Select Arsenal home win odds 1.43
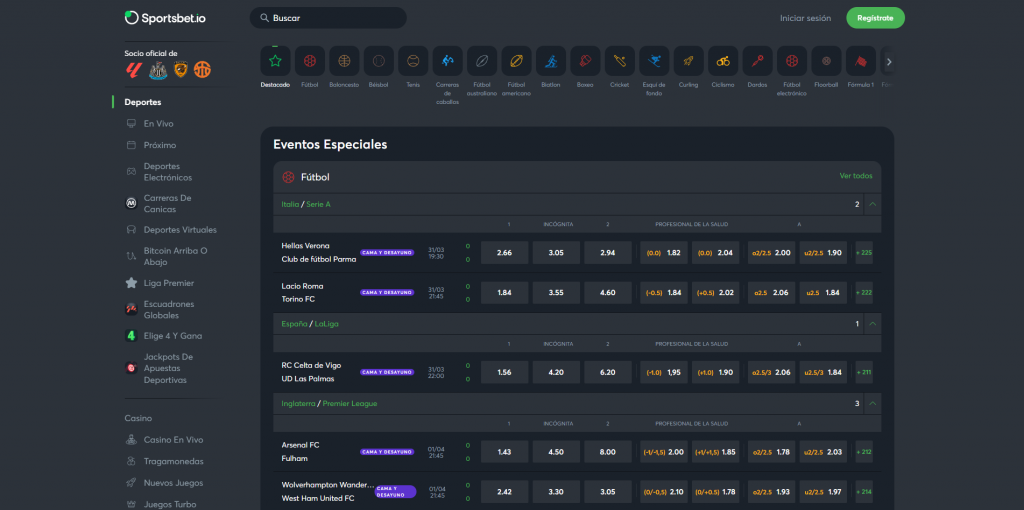This screenshot has width=1024, height=510. tap(504, 452)
